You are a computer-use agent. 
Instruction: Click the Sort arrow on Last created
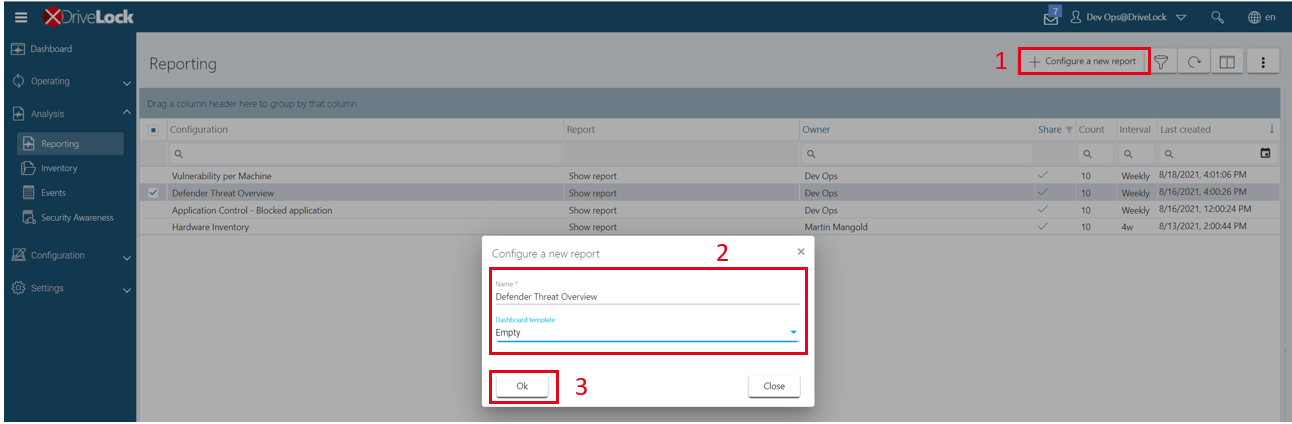click(1272, 130)
